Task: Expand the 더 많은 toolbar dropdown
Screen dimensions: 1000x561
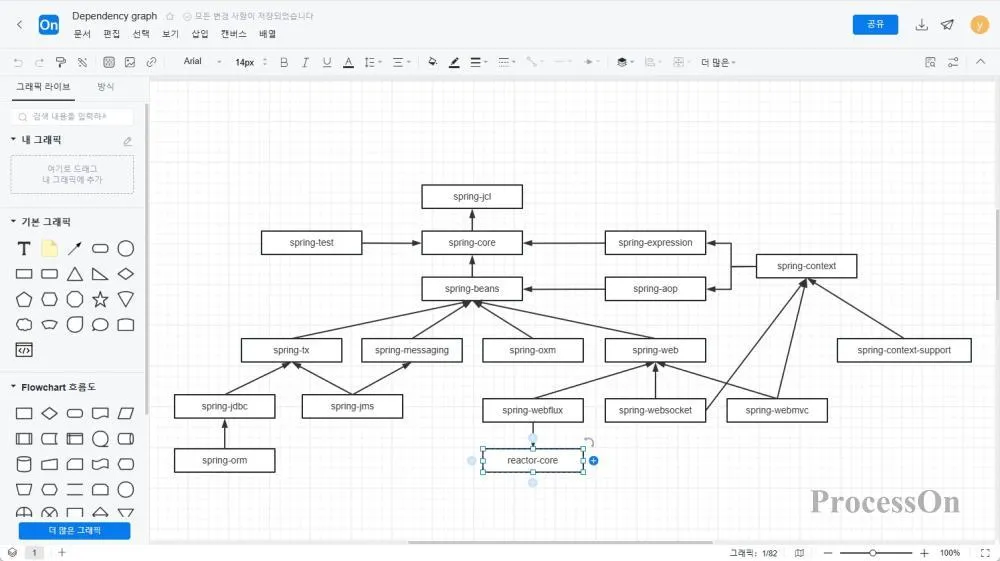Action: point(718,62)
